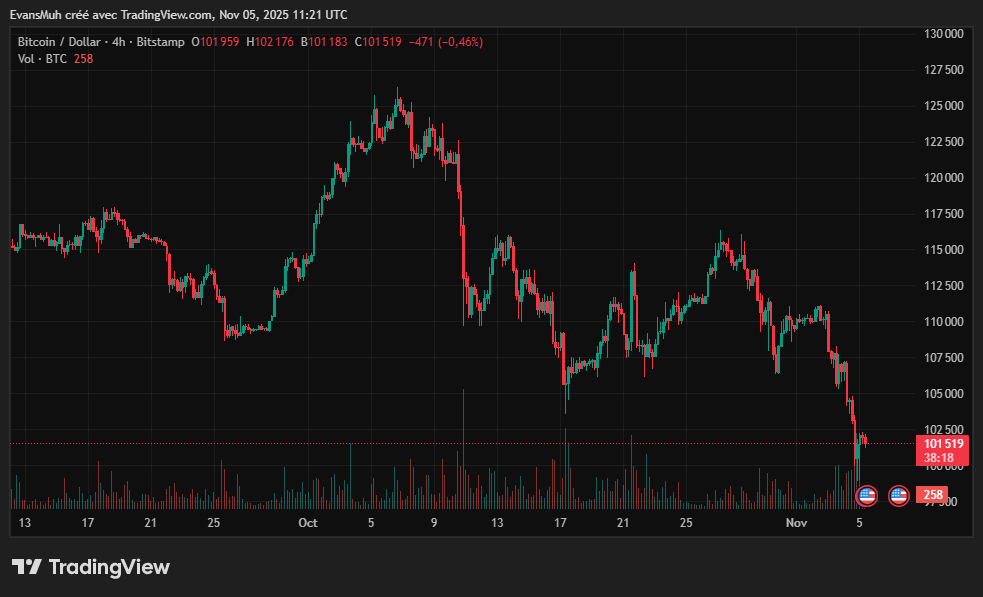Click the Oct label on the time axis

[x=308, y=523]
